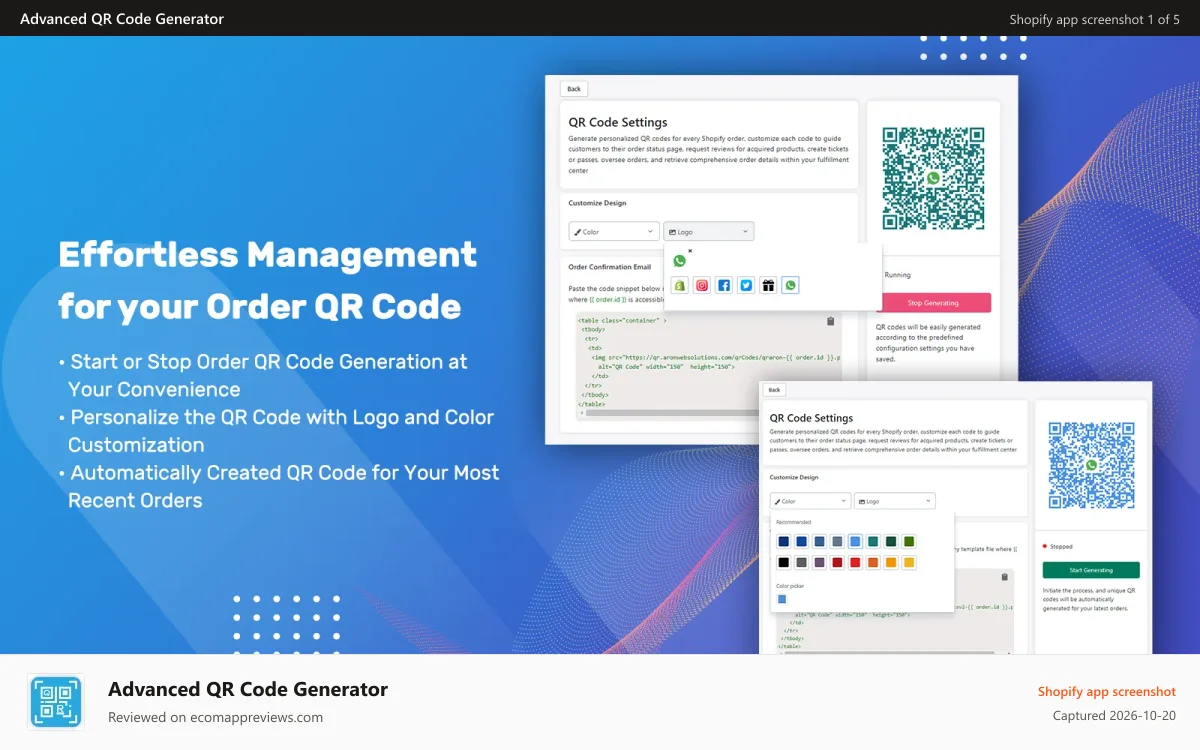Viewport: 1200px width, 750px height.
Task: Choose the Instagram logo option
Action: (x=702, y=285)
